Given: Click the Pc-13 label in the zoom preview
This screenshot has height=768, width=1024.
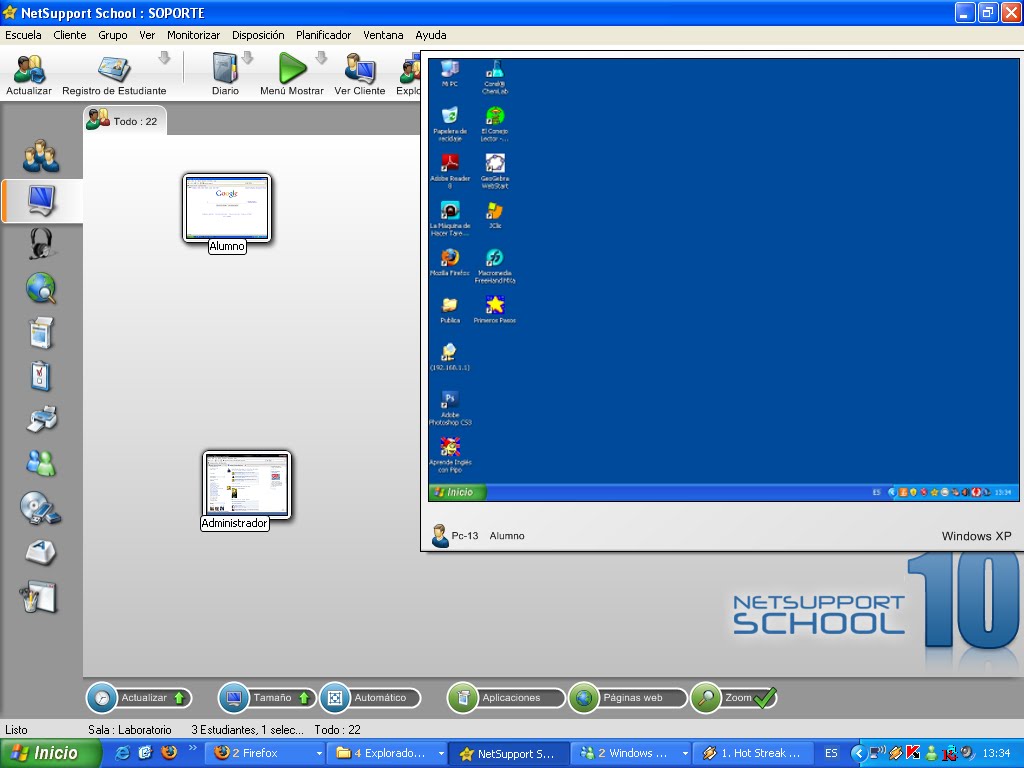Looking at the screenshot, I should 465,536.
